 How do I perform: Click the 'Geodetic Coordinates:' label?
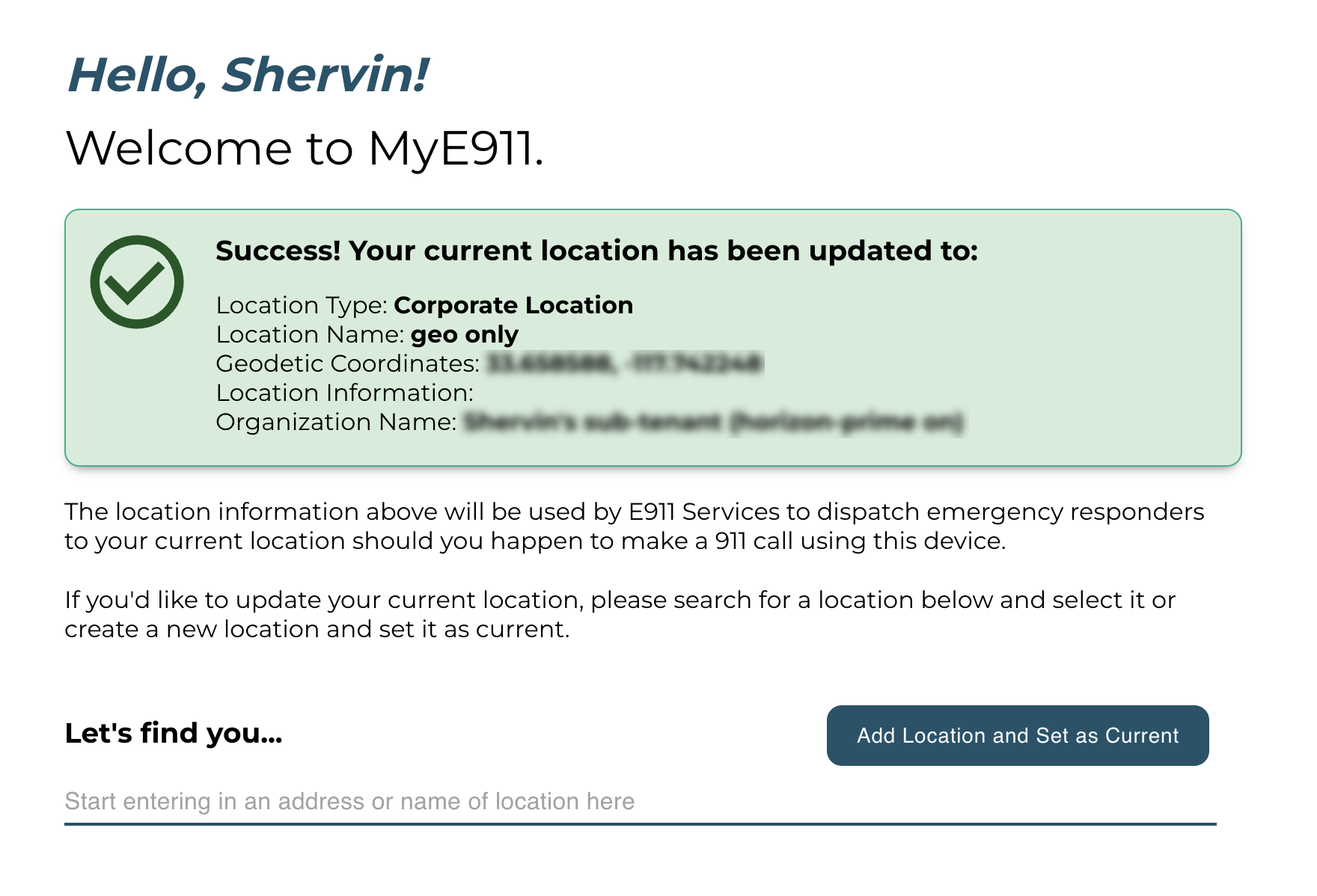[348, 363]
